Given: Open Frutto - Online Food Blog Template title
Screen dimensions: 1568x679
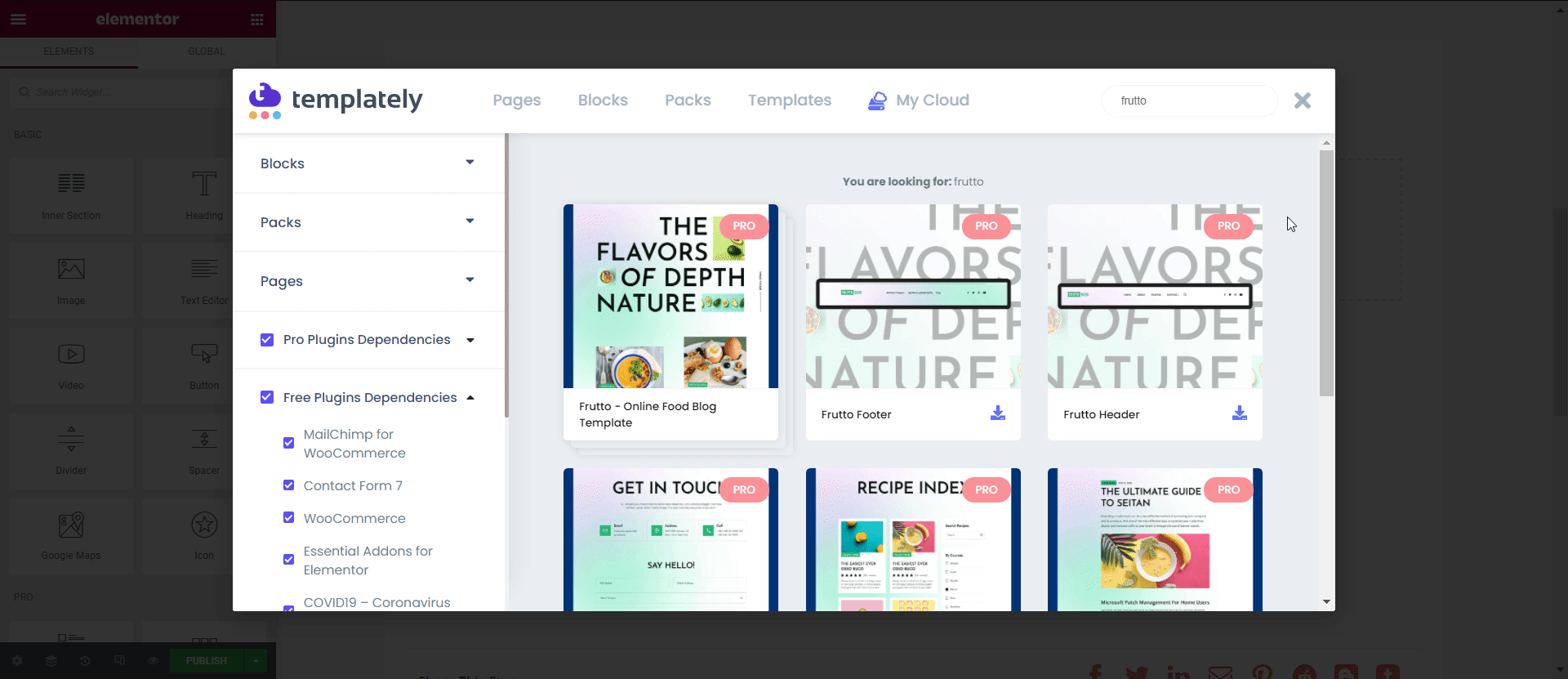Looking at the screenshot, I should point(648,414).
